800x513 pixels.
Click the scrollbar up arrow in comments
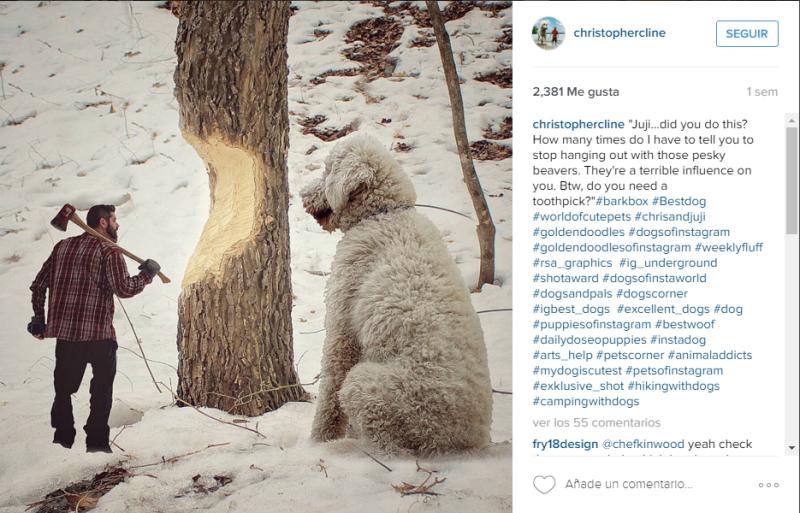pos(792,120)
